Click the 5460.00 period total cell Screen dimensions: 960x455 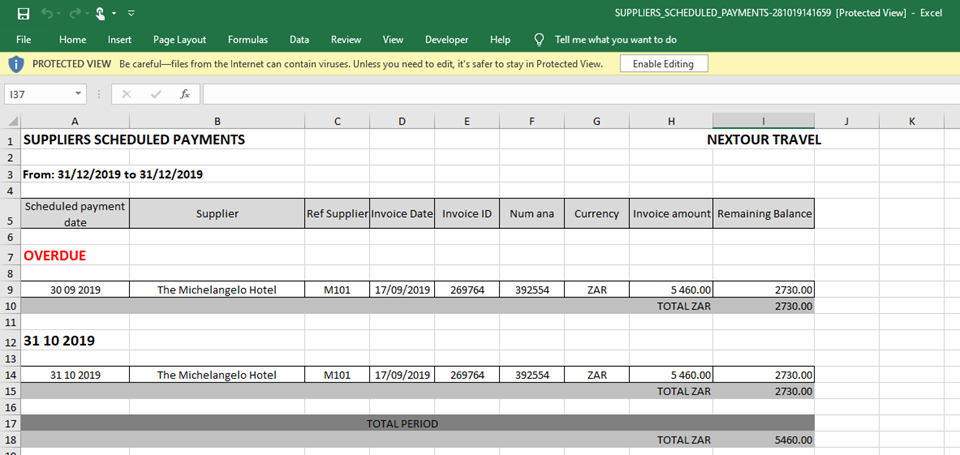[x=763, y=440]
